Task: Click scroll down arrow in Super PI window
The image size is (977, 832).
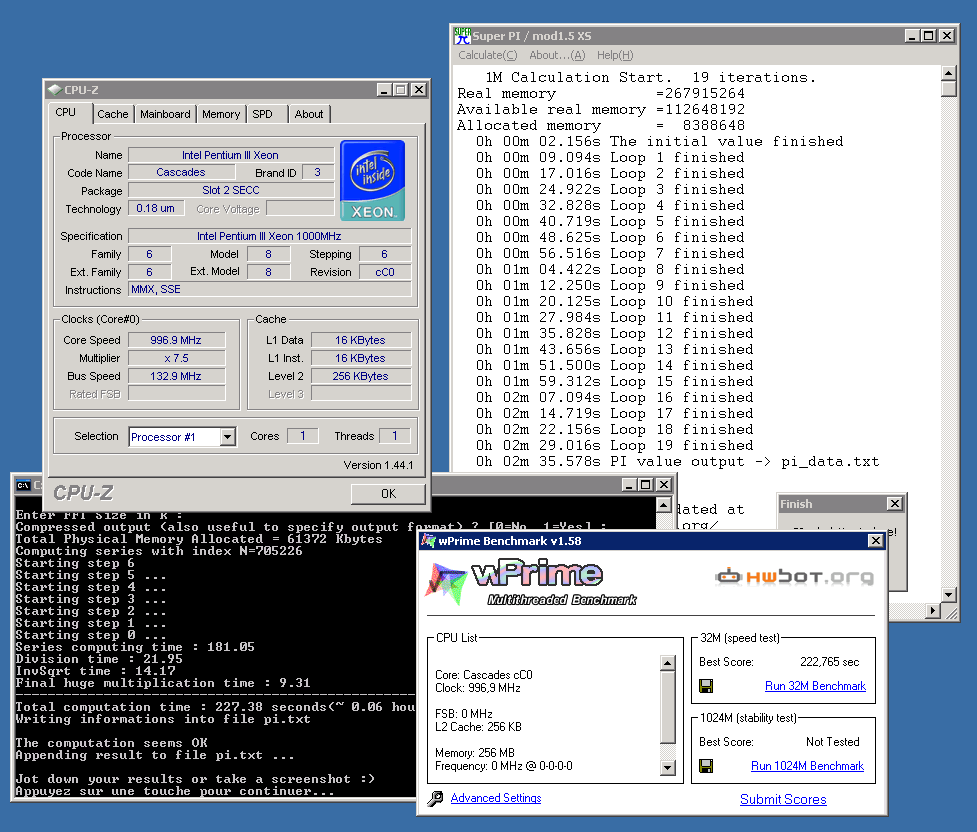Action: [948, 595]
